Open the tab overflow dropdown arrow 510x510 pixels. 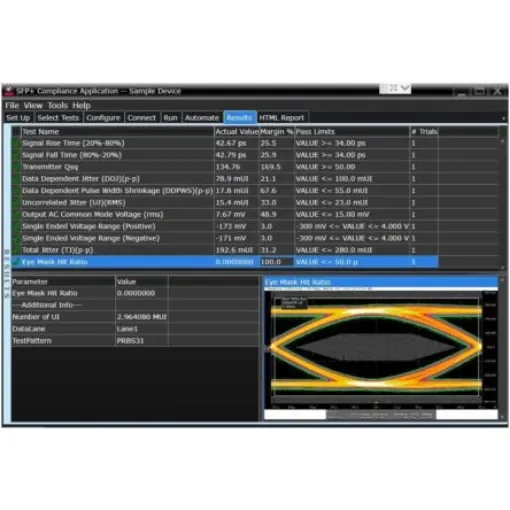(503, 119)
